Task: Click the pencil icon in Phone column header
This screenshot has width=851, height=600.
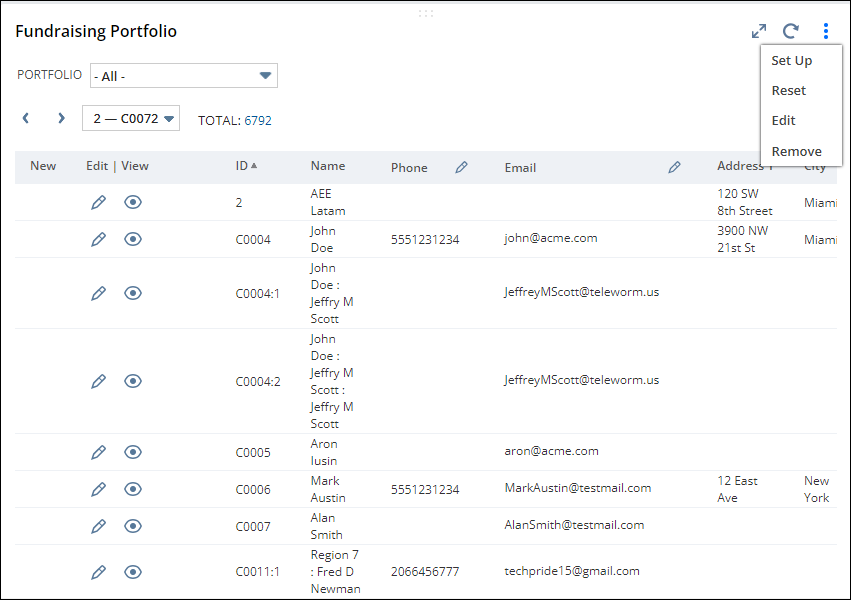Action: point(461,168)
